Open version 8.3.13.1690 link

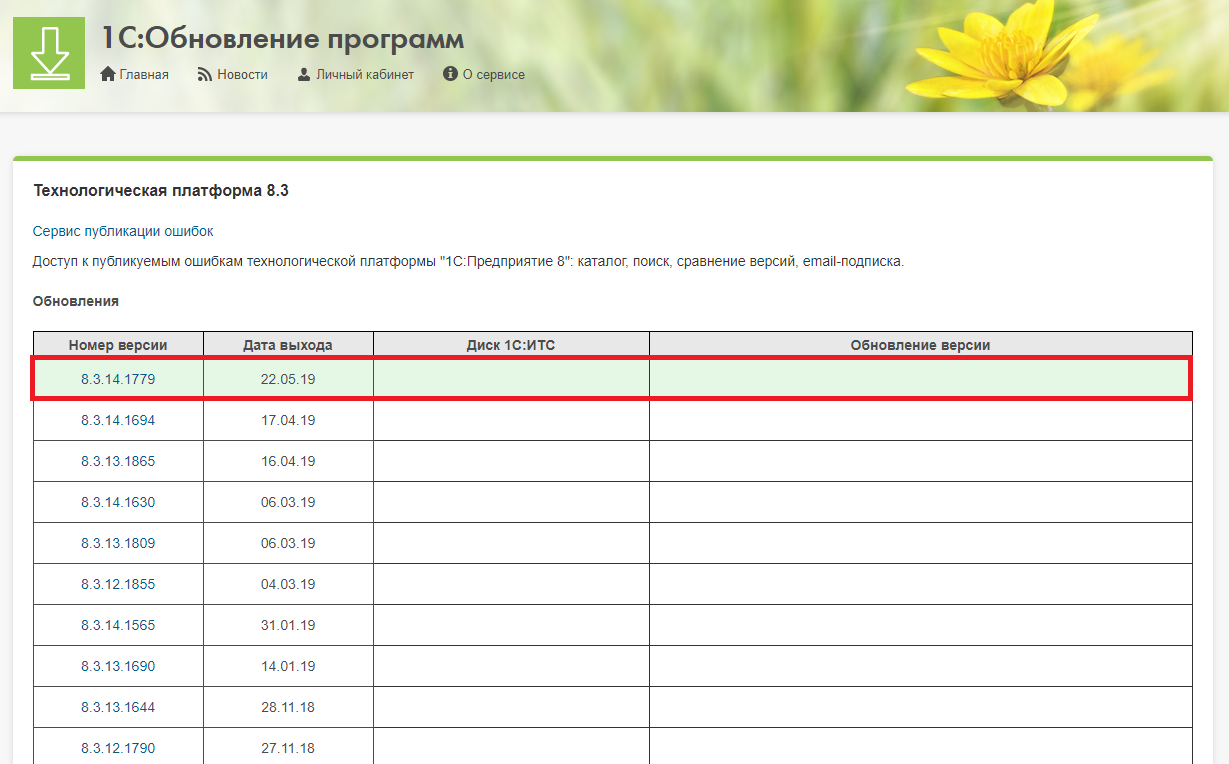(118, 666)
